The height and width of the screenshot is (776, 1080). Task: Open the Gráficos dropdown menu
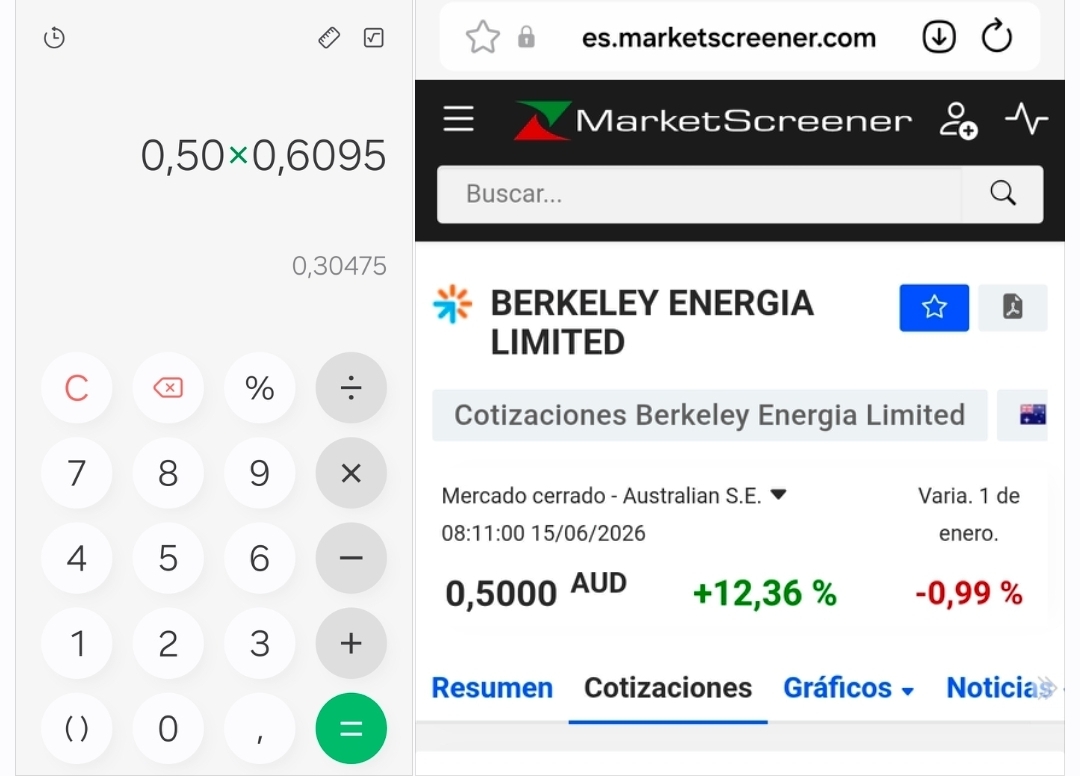(849, 688)
